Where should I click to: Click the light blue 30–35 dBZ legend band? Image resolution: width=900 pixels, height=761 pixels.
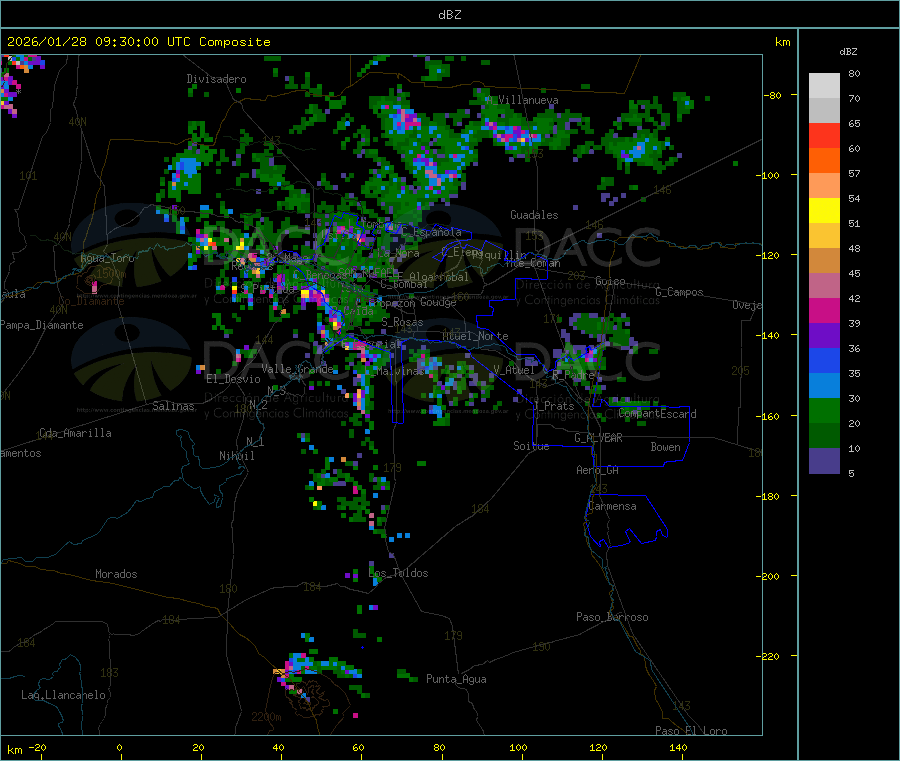pyautogui.click(x=824, y=386)
